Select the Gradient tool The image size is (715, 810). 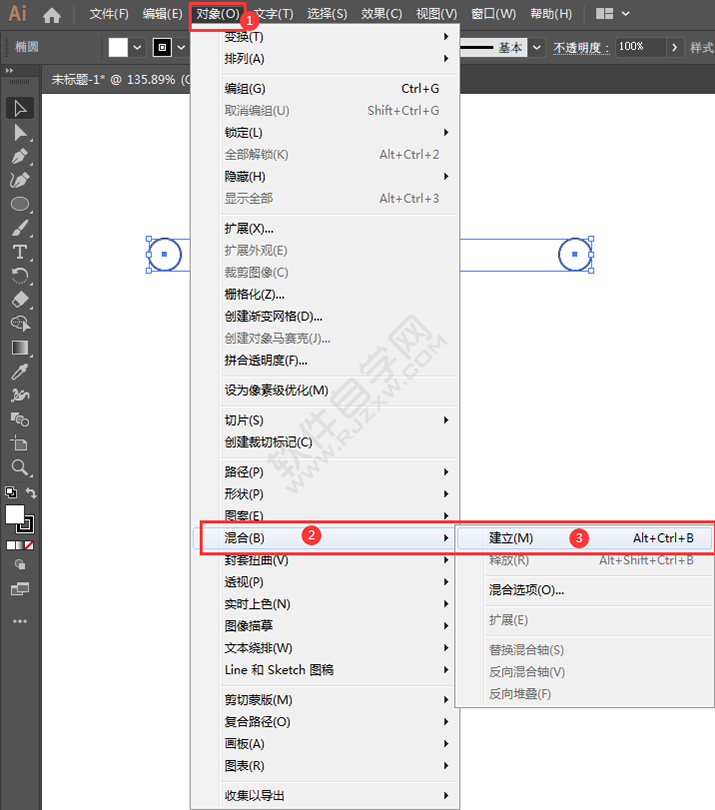coord(20,348)
